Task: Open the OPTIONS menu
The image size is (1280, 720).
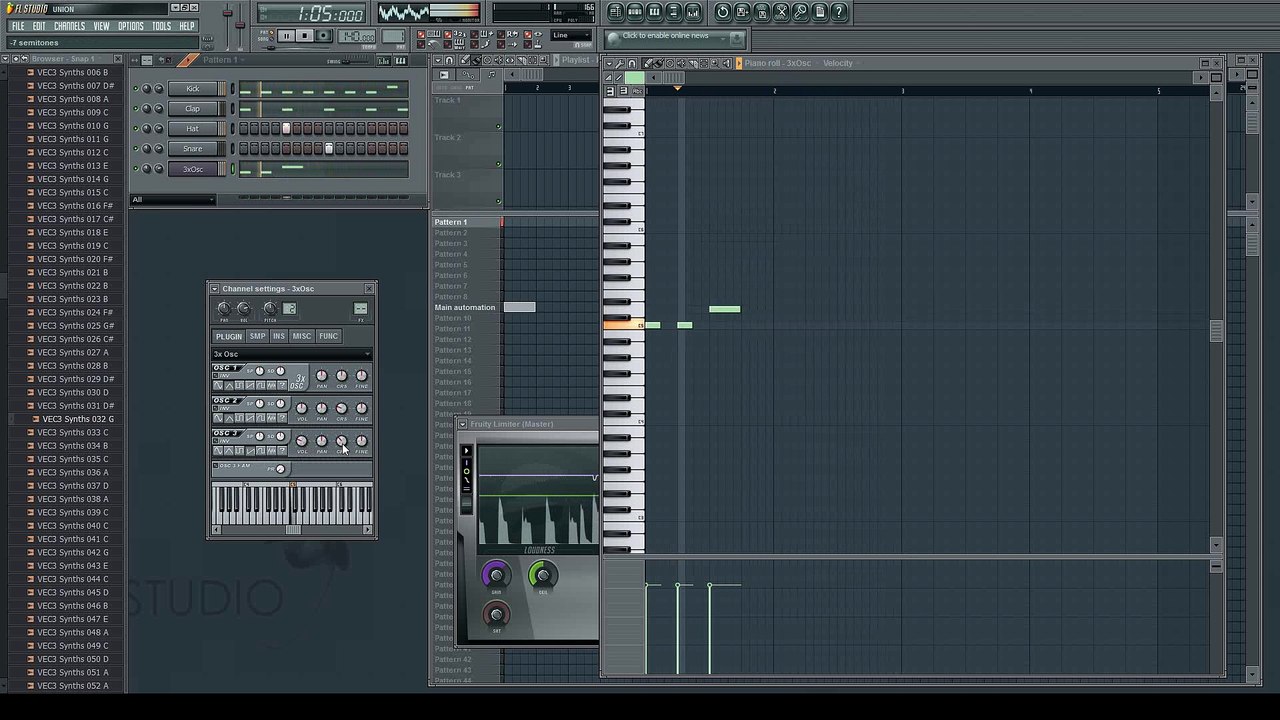Action: pyautogui.click(x=131, y=26)
